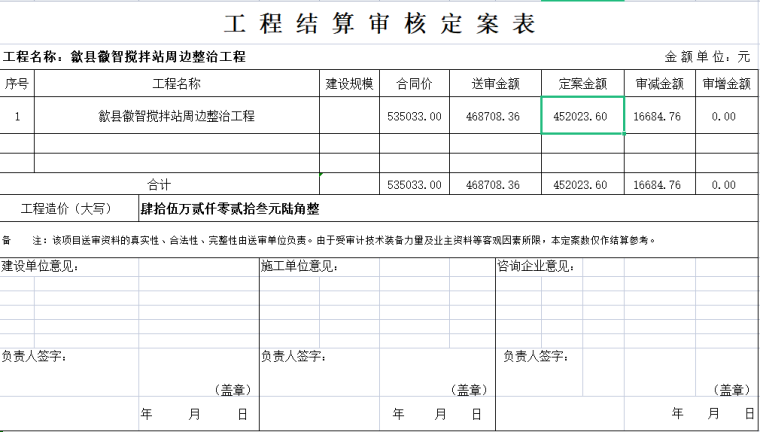The image size is (760, 432).
Task: Select the 序号 column header cell
Action: pos(17,84)
